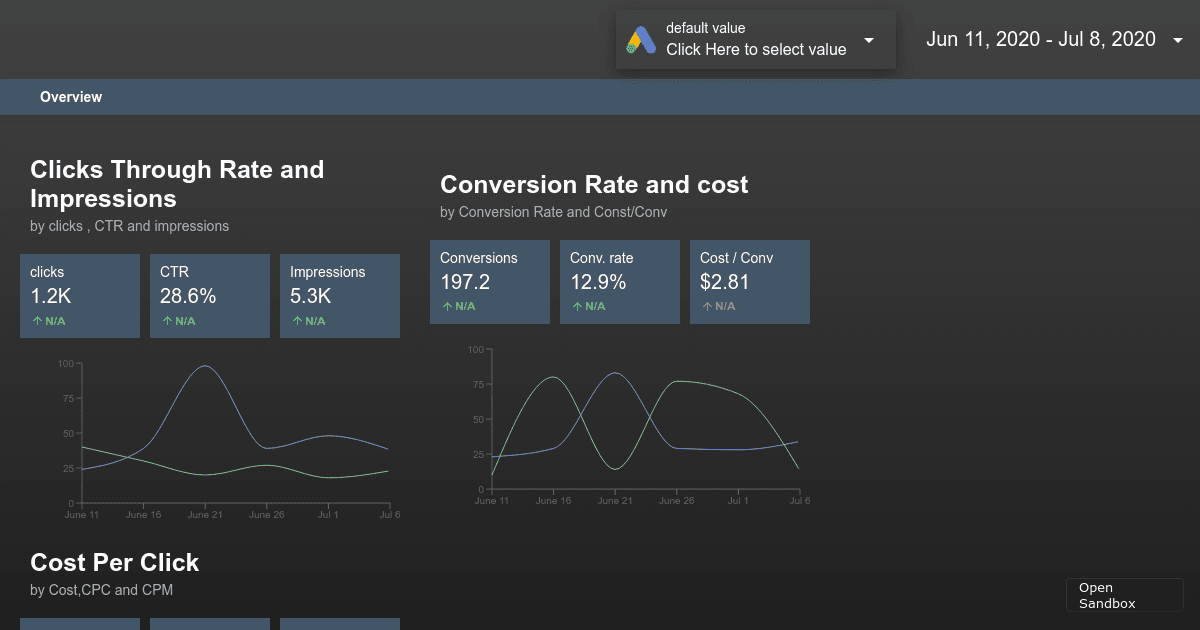Select the Conversions card showing 197.2
The height and width of the screenshot is (630, 1200).
tap(490, 281)
